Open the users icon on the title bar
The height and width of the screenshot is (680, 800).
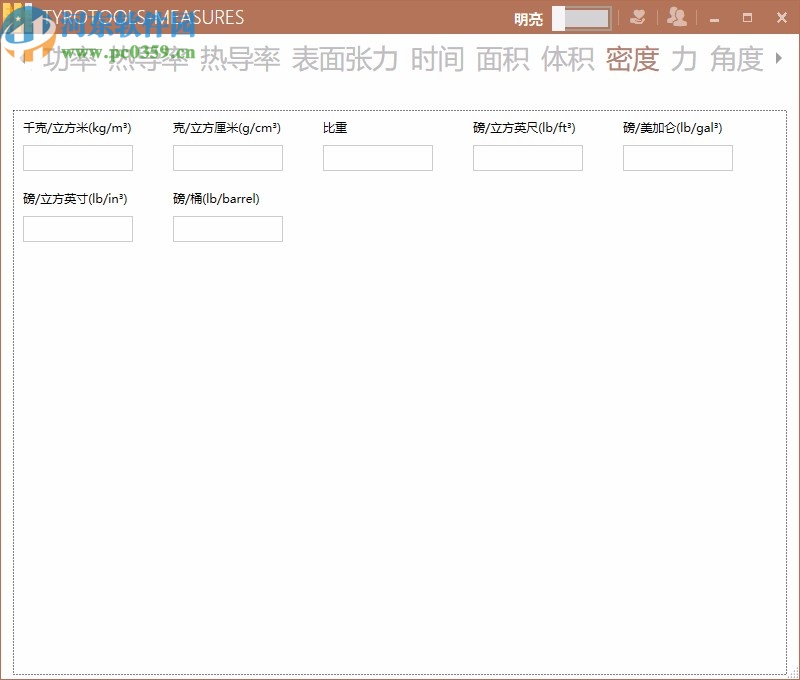point(676,17)
